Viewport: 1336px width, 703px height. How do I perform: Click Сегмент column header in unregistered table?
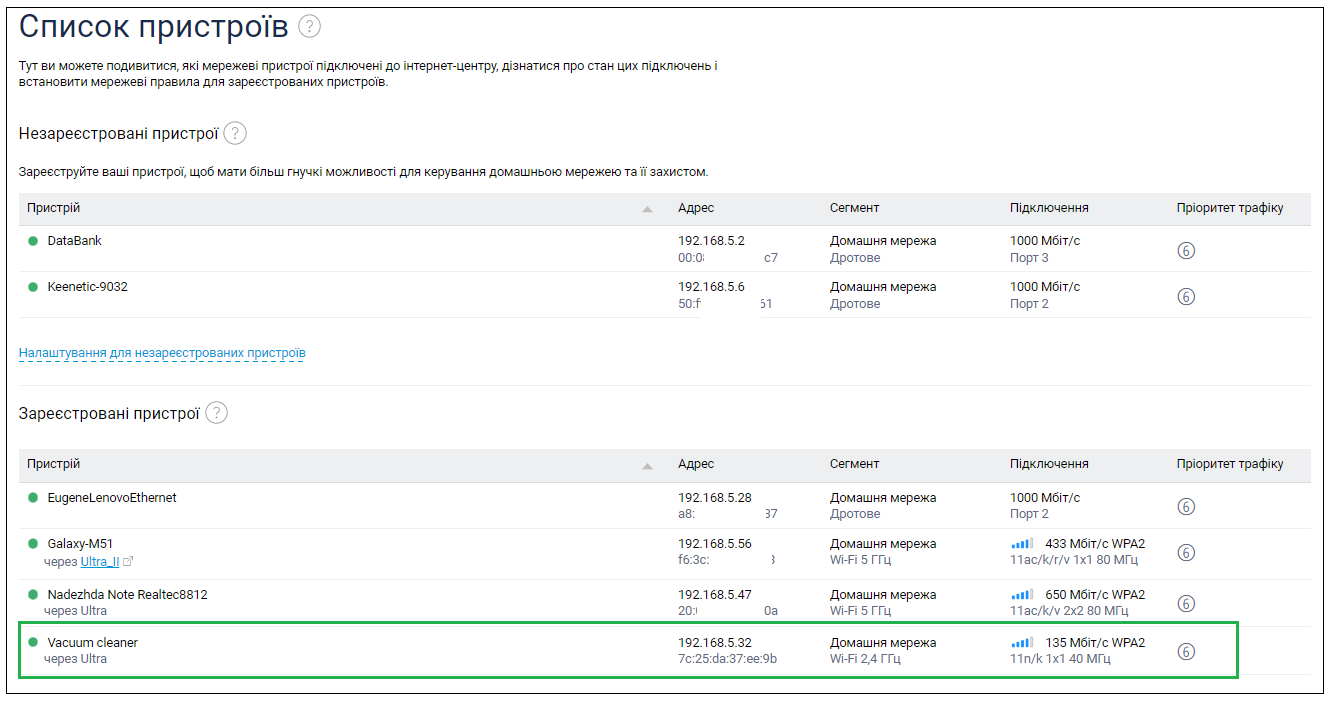854,208
